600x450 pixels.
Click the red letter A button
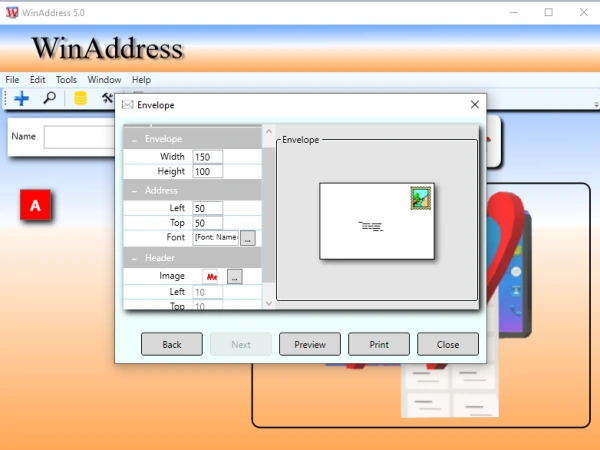[x=35, y=205]
